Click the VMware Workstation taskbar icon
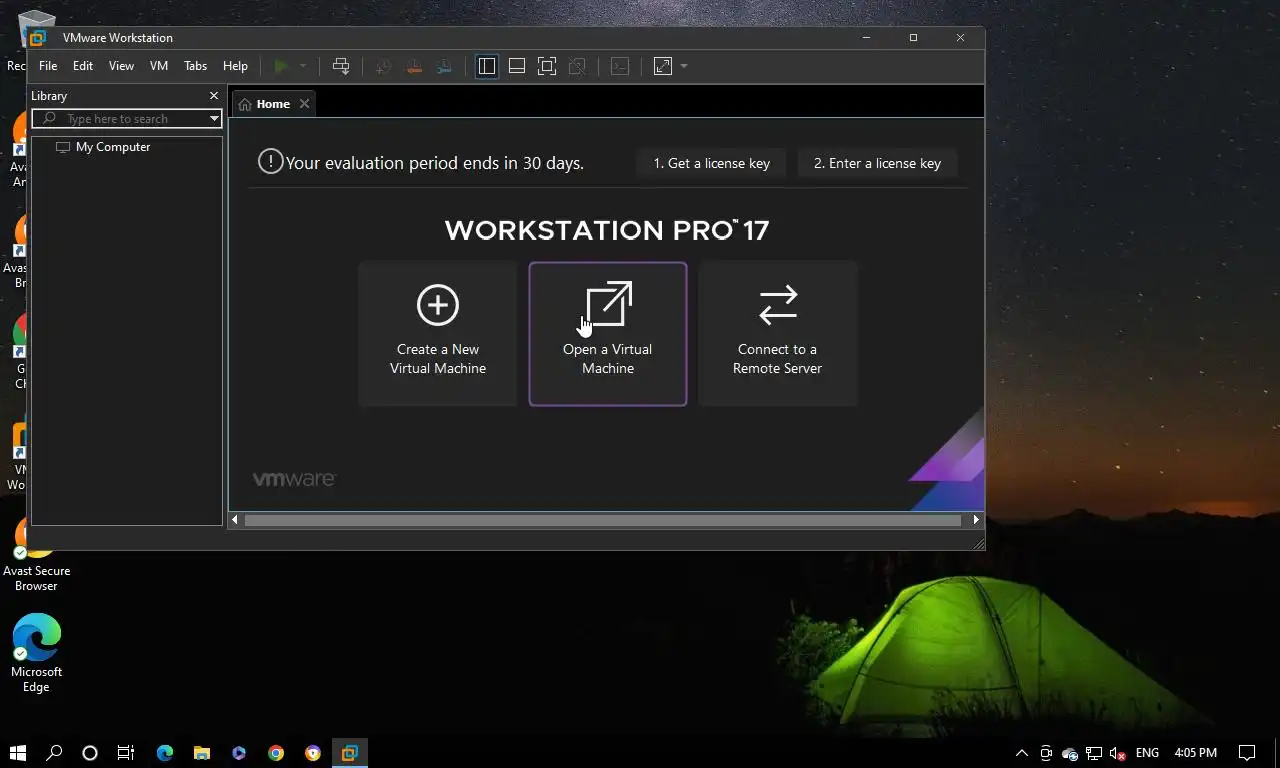 click(349, 753)
